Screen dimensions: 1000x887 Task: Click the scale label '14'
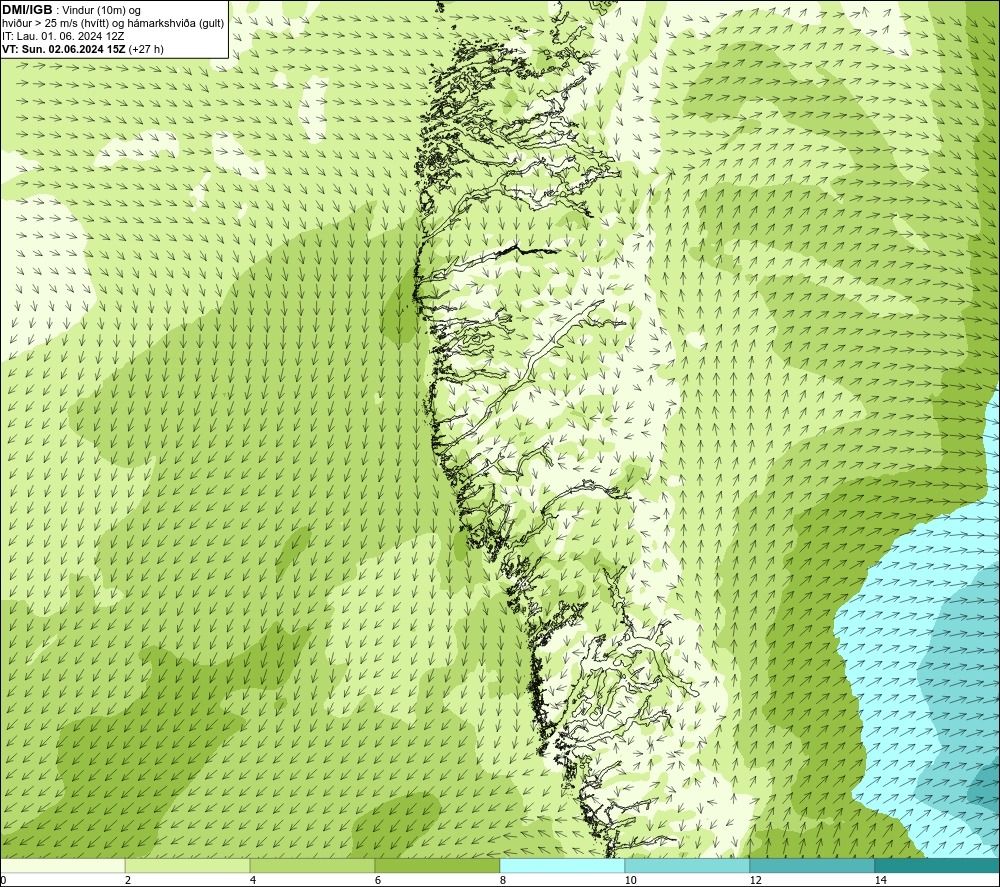880,880
